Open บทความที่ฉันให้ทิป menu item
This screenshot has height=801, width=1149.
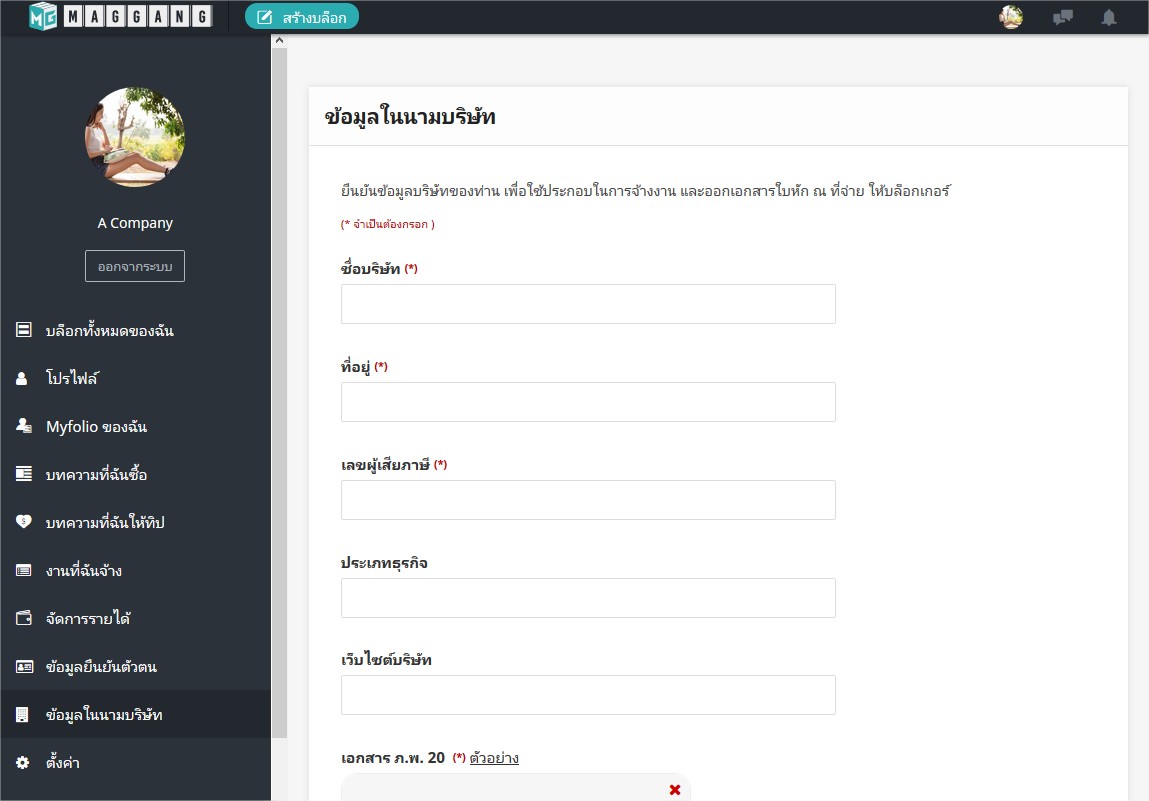coord(136,523)
